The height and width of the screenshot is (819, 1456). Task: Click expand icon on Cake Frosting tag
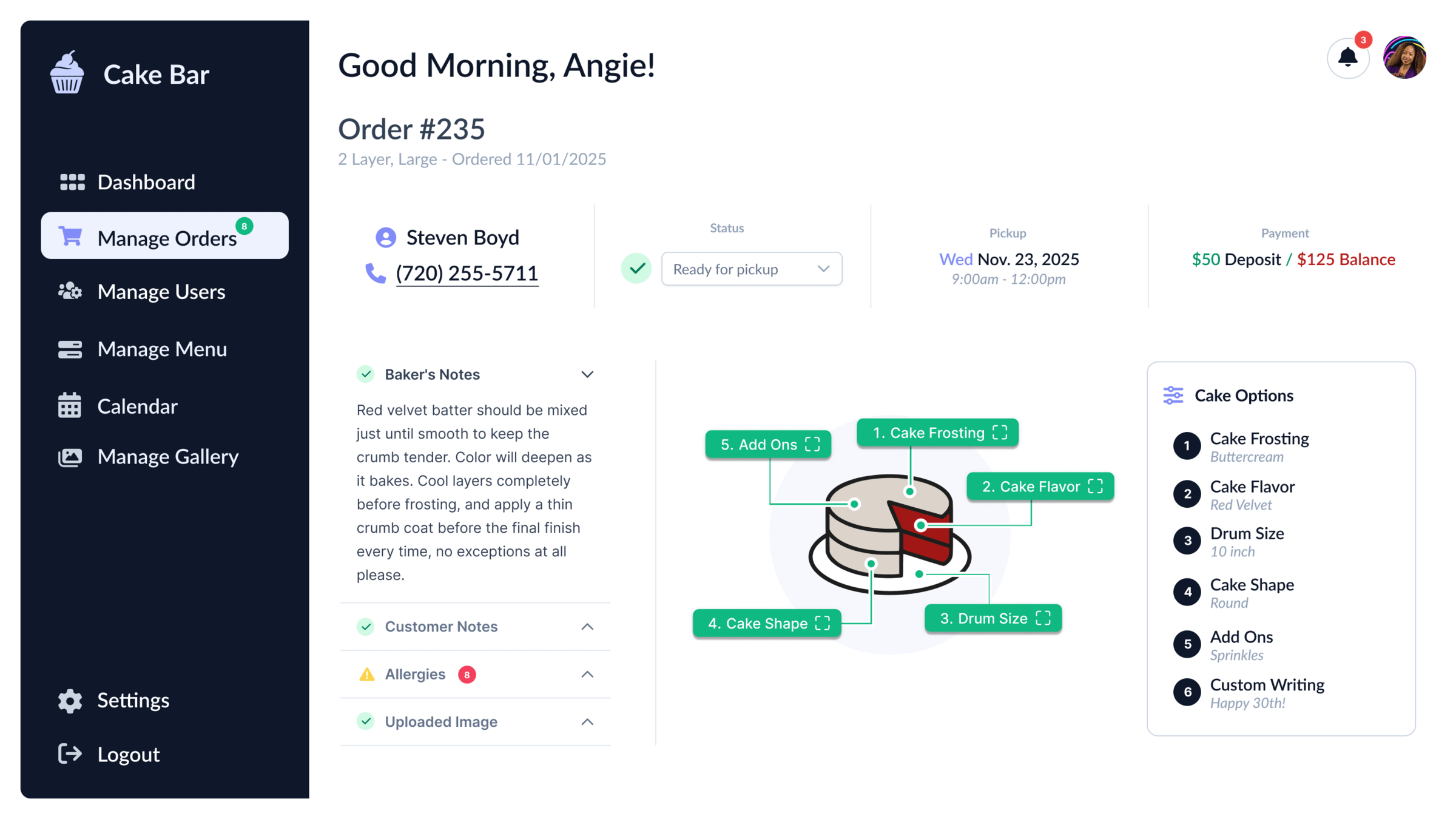(1000, 433)
